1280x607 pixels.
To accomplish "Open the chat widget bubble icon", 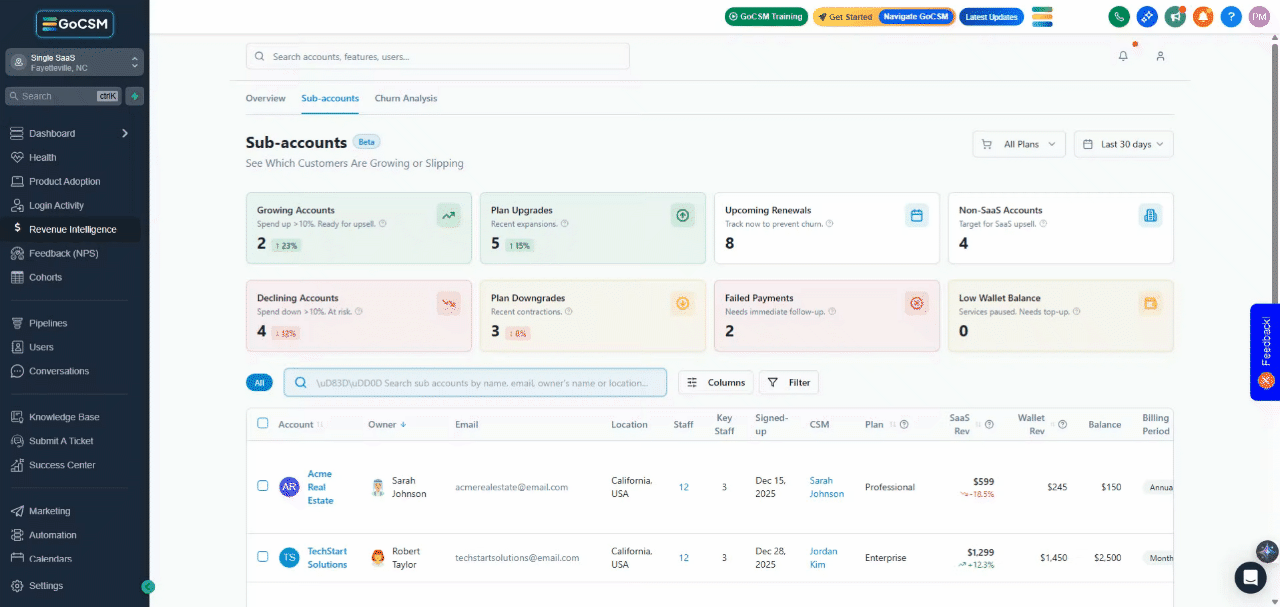I will pos(1250,577).
